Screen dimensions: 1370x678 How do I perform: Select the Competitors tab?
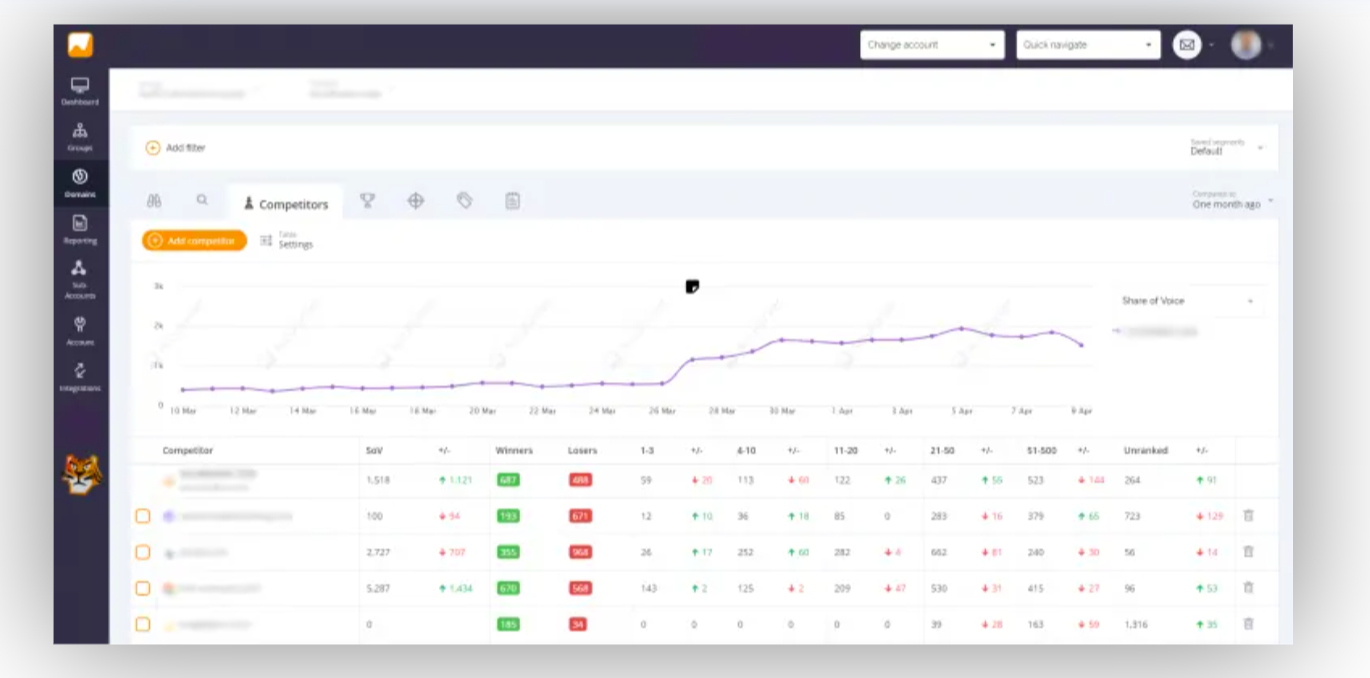point(285,204)
